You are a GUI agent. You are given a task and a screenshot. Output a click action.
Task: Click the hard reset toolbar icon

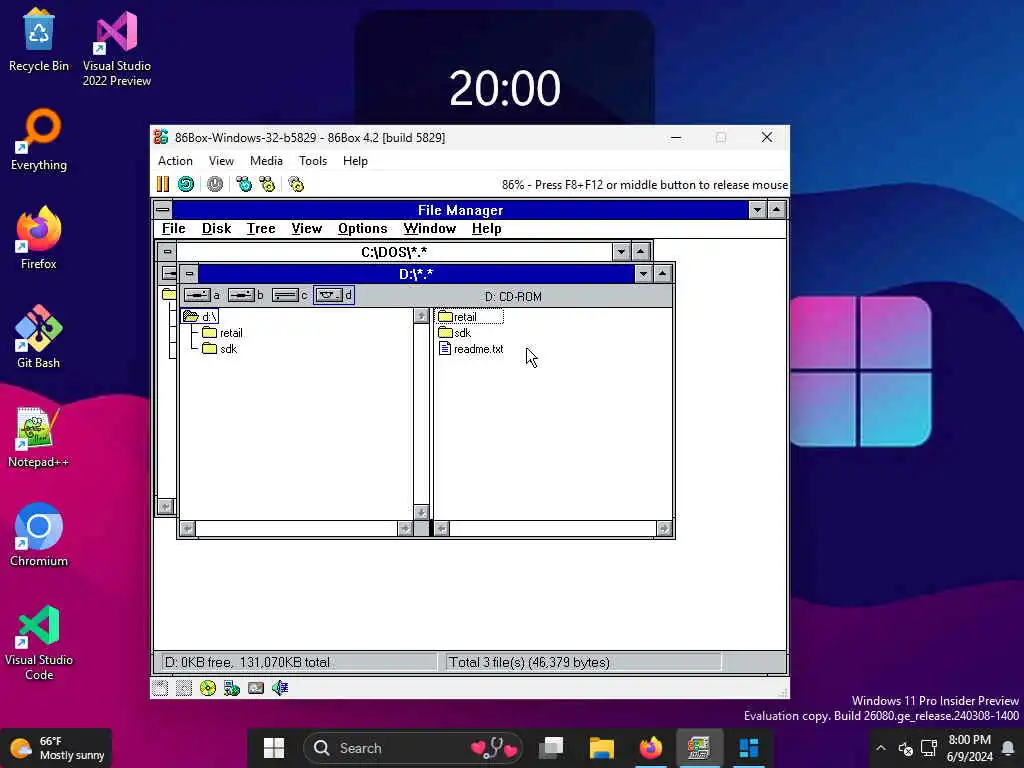tap(186, 184)
